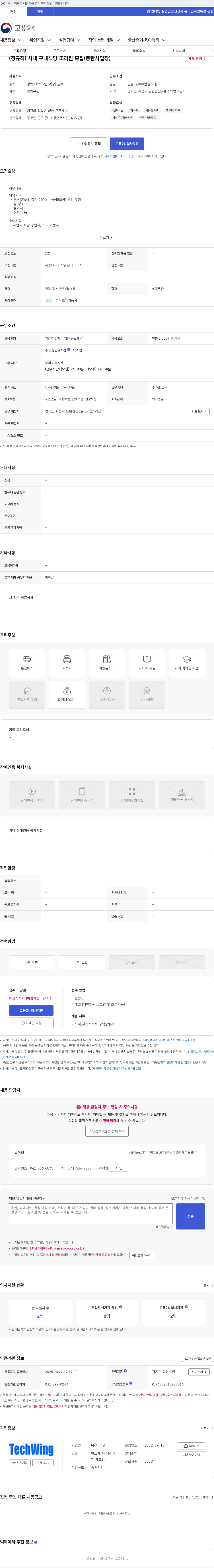Image resolution: width=214 pixels, height=1568 pixels.
Task: Open 지도 보기 dropdown beside 근무 예정지
Action: (199, 411)
